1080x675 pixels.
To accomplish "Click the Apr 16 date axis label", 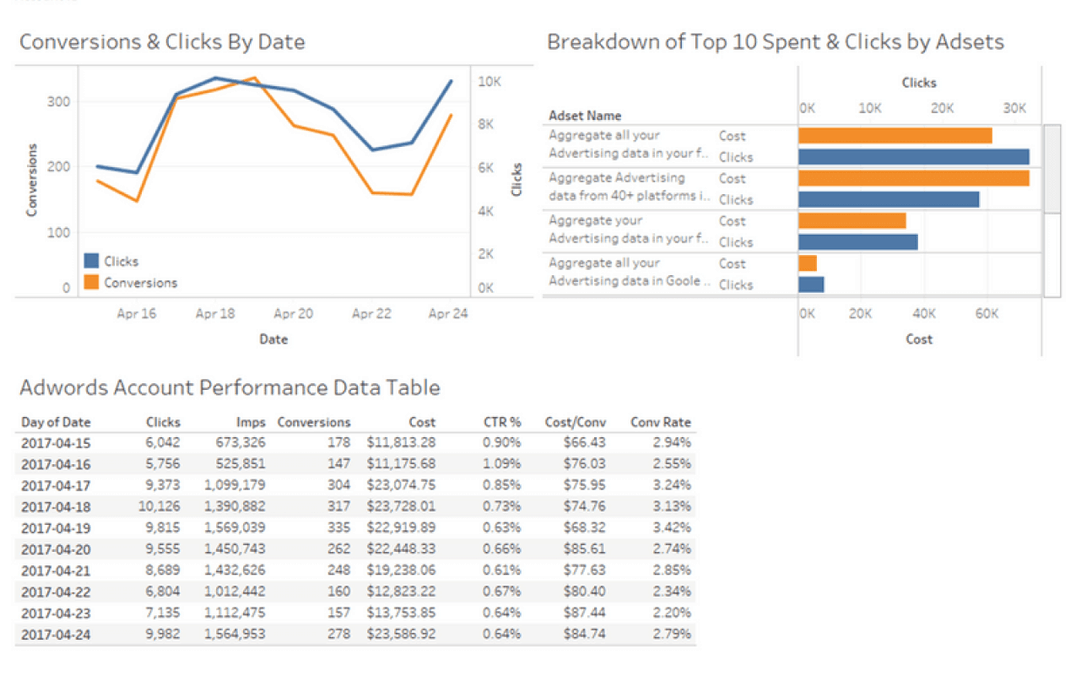I will 136,313.
